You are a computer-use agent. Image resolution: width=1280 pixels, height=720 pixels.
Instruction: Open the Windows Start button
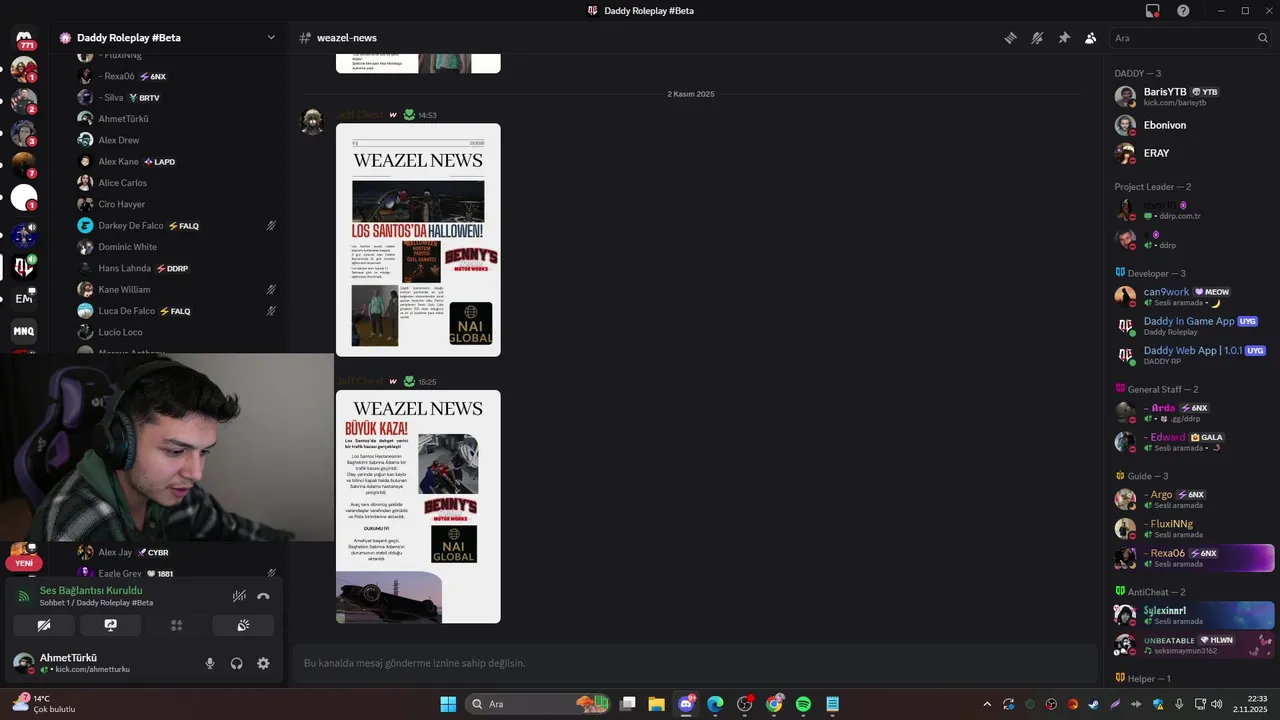click(x=448, y=704)
